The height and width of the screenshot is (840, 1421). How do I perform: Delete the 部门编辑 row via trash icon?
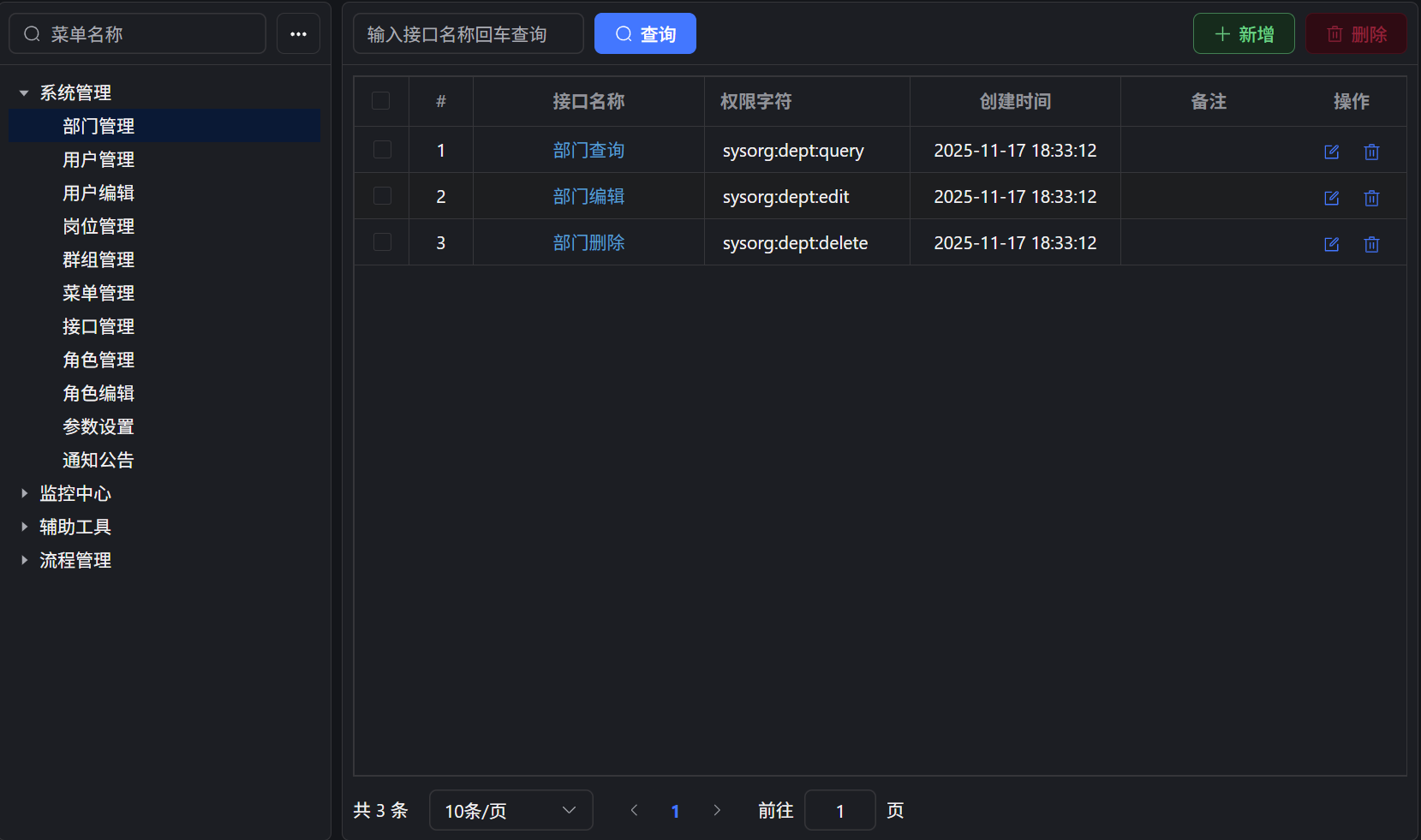[x=1371, y=198]
